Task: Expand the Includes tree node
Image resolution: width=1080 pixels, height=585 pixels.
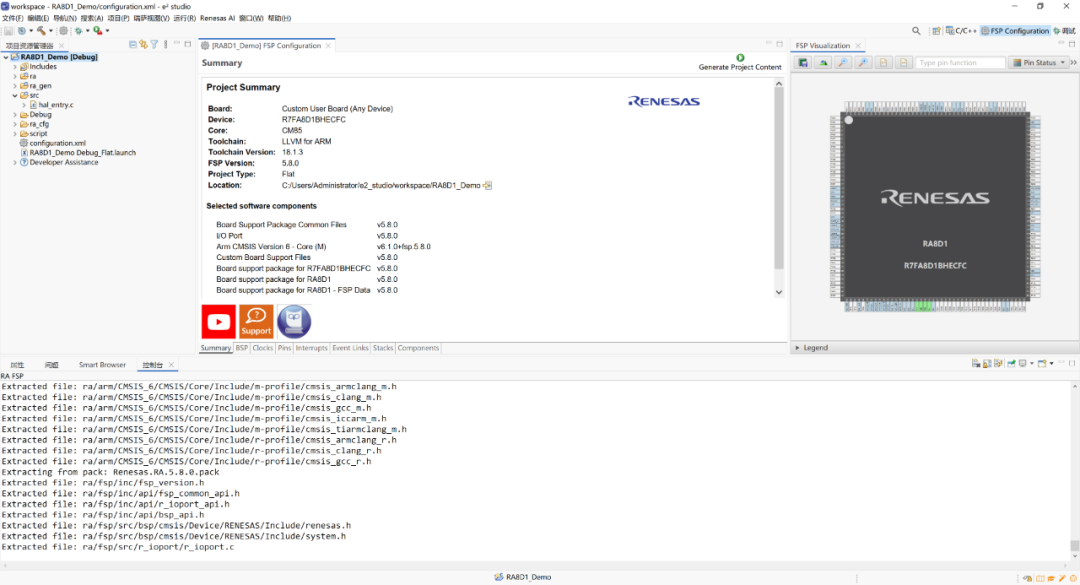Action: point(15,67)
